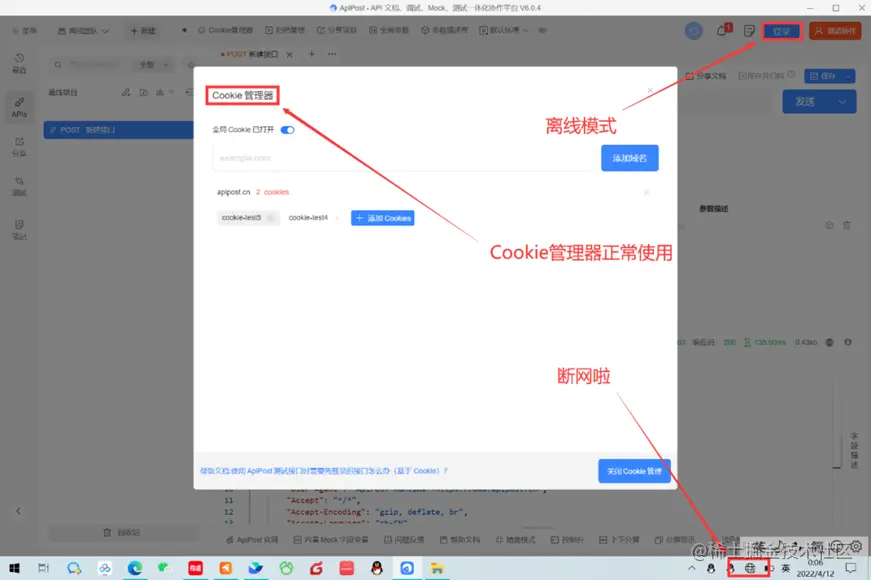Open the notes sidebar icon

pos(19,229)
